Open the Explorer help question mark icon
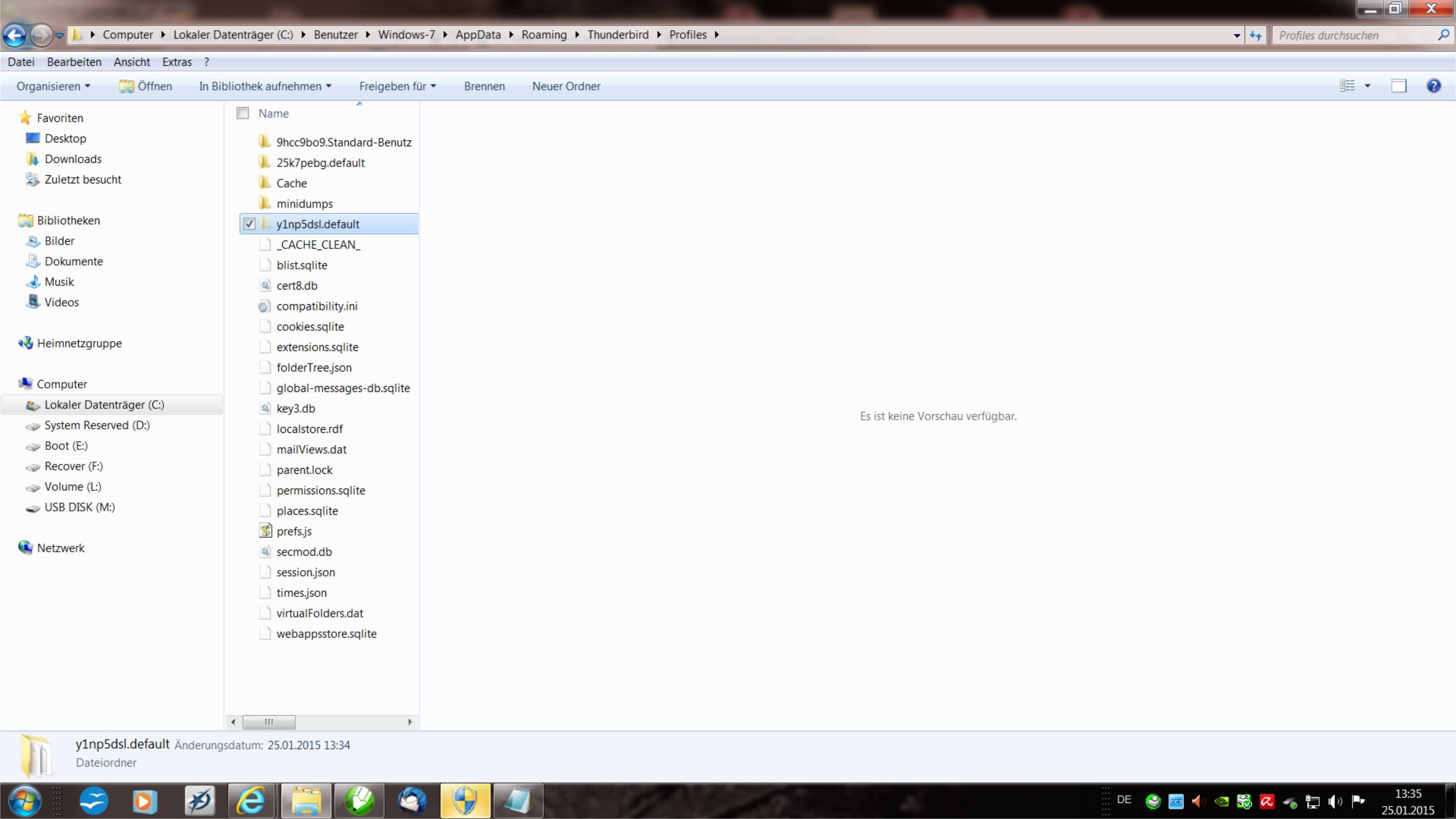This screenshot has height=819, width=1456. click(x=1433, y=86)
